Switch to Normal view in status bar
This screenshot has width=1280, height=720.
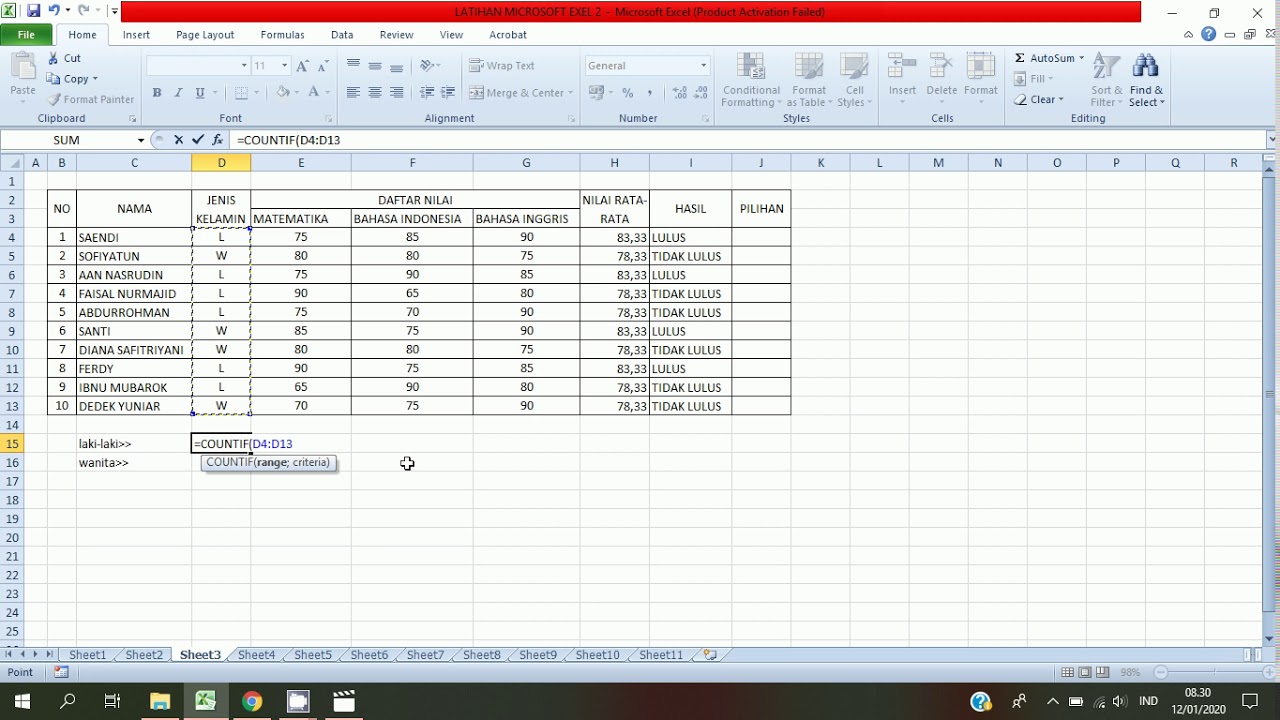click(x=1069, y=672)
